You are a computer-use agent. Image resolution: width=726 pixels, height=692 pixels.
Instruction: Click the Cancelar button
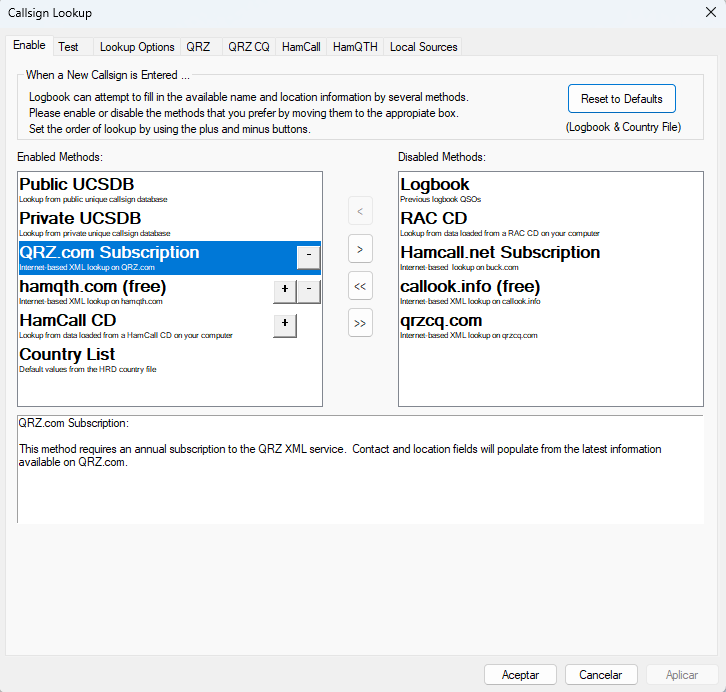(601, 675)
